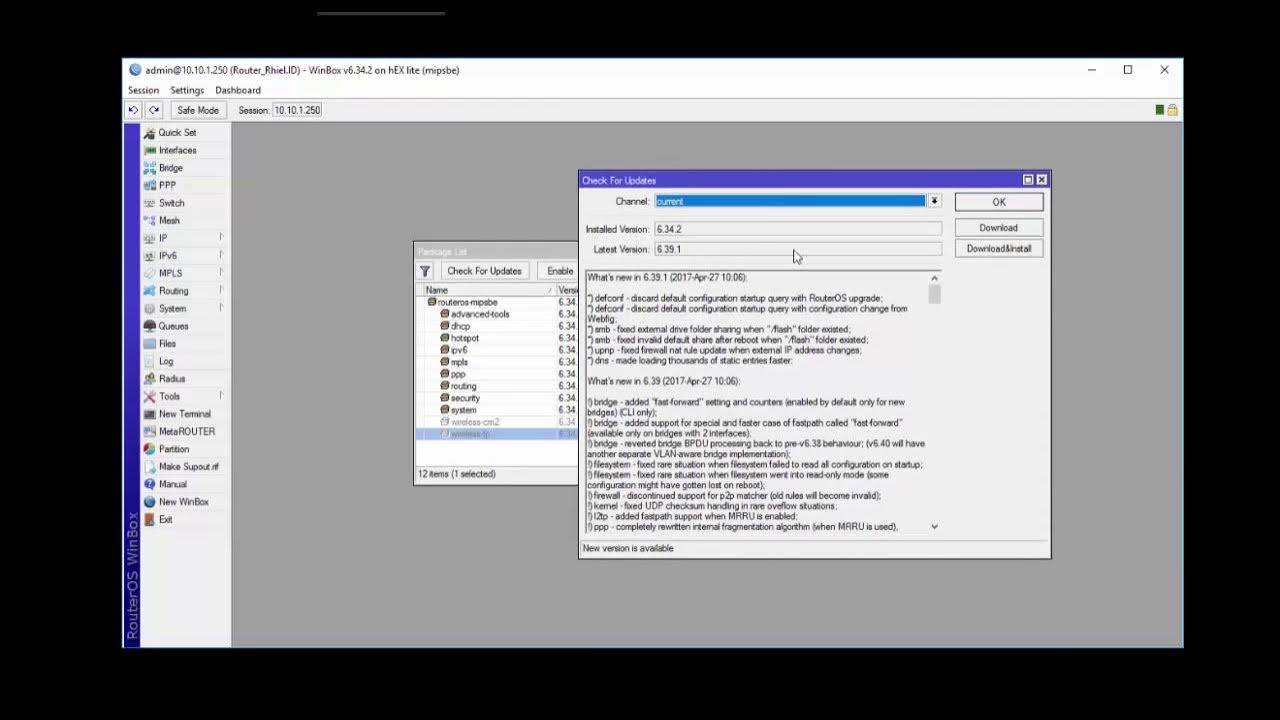Select the mpls package row

click(495, 362)
